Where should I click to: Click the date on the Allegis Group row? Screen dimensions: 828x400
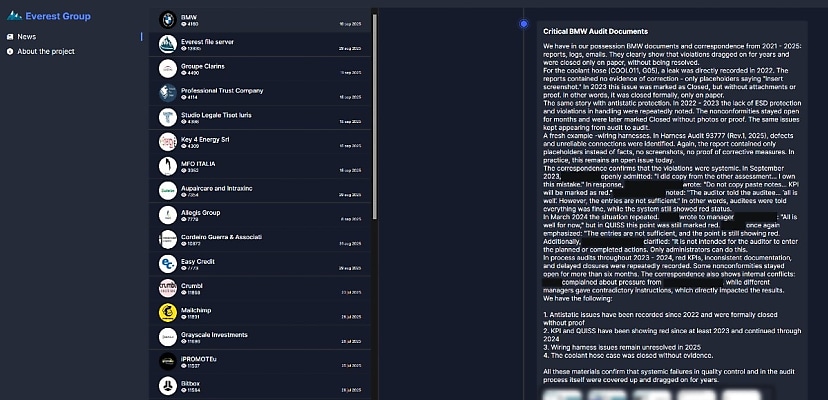(351, 219)
